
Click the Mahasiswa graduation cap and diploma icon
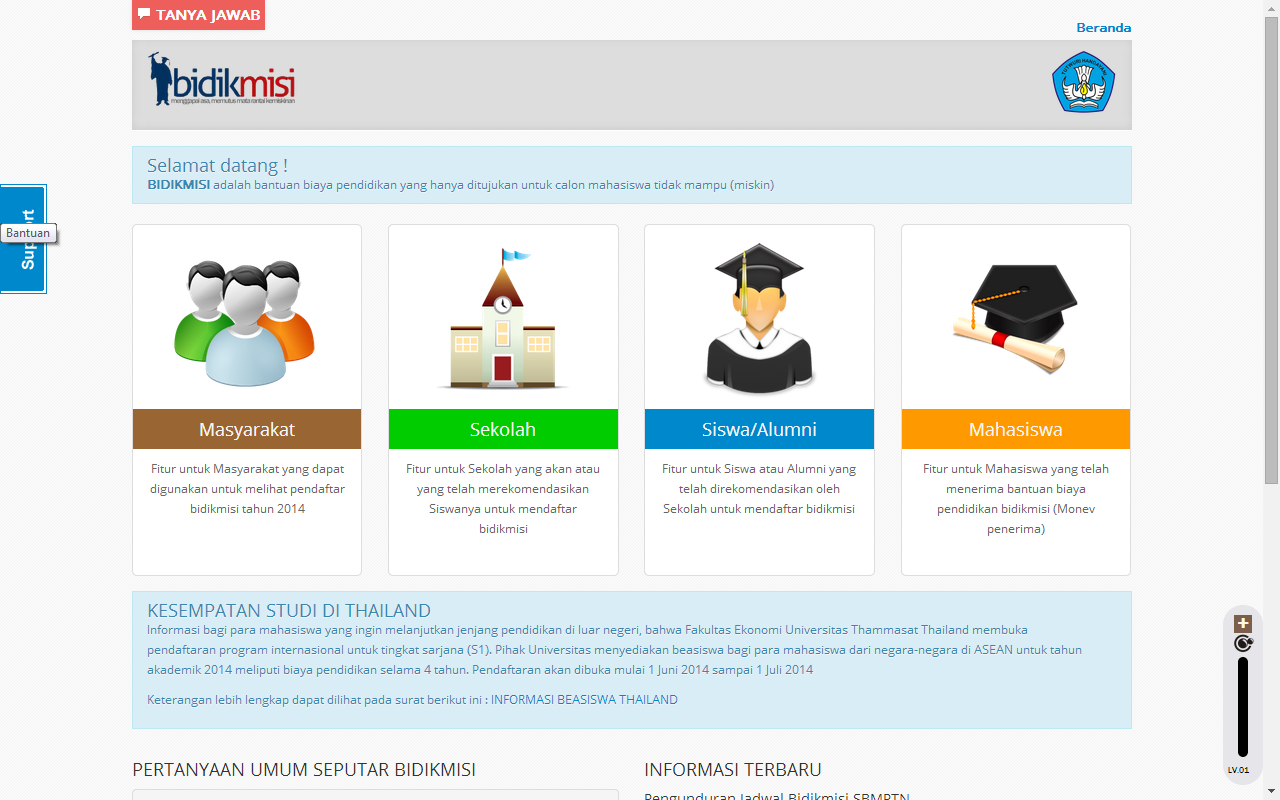[x=1015, y=318]
